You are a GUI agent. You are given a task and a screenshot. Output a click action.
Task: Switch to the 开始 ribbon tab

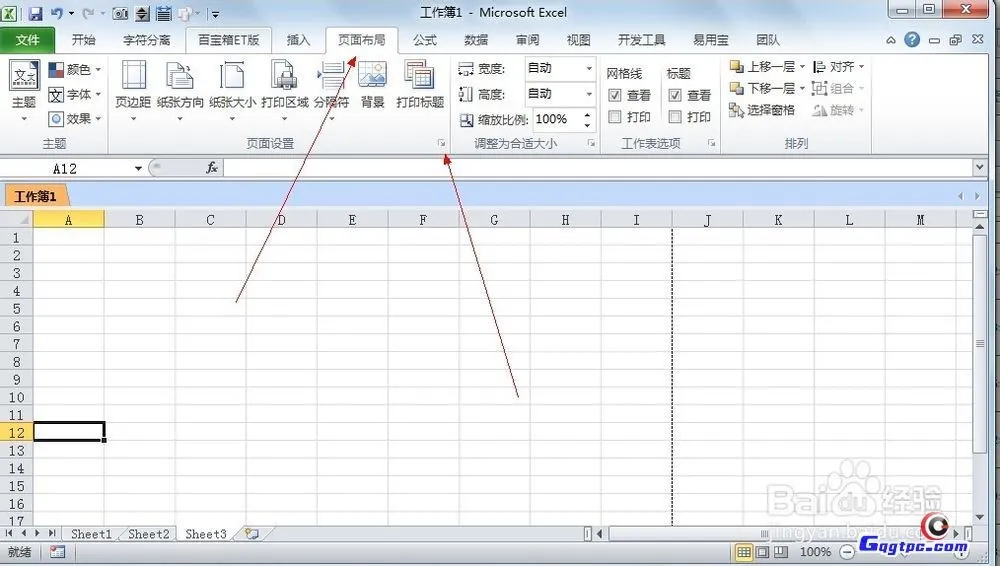point(84,40)
